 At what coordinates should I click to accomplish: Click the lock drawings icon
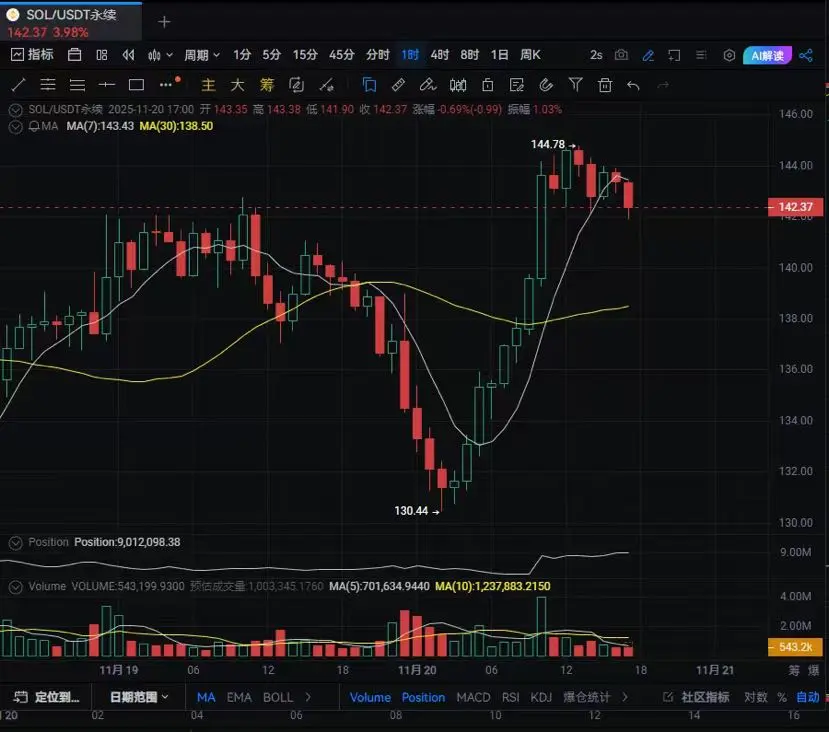point(487,85)
